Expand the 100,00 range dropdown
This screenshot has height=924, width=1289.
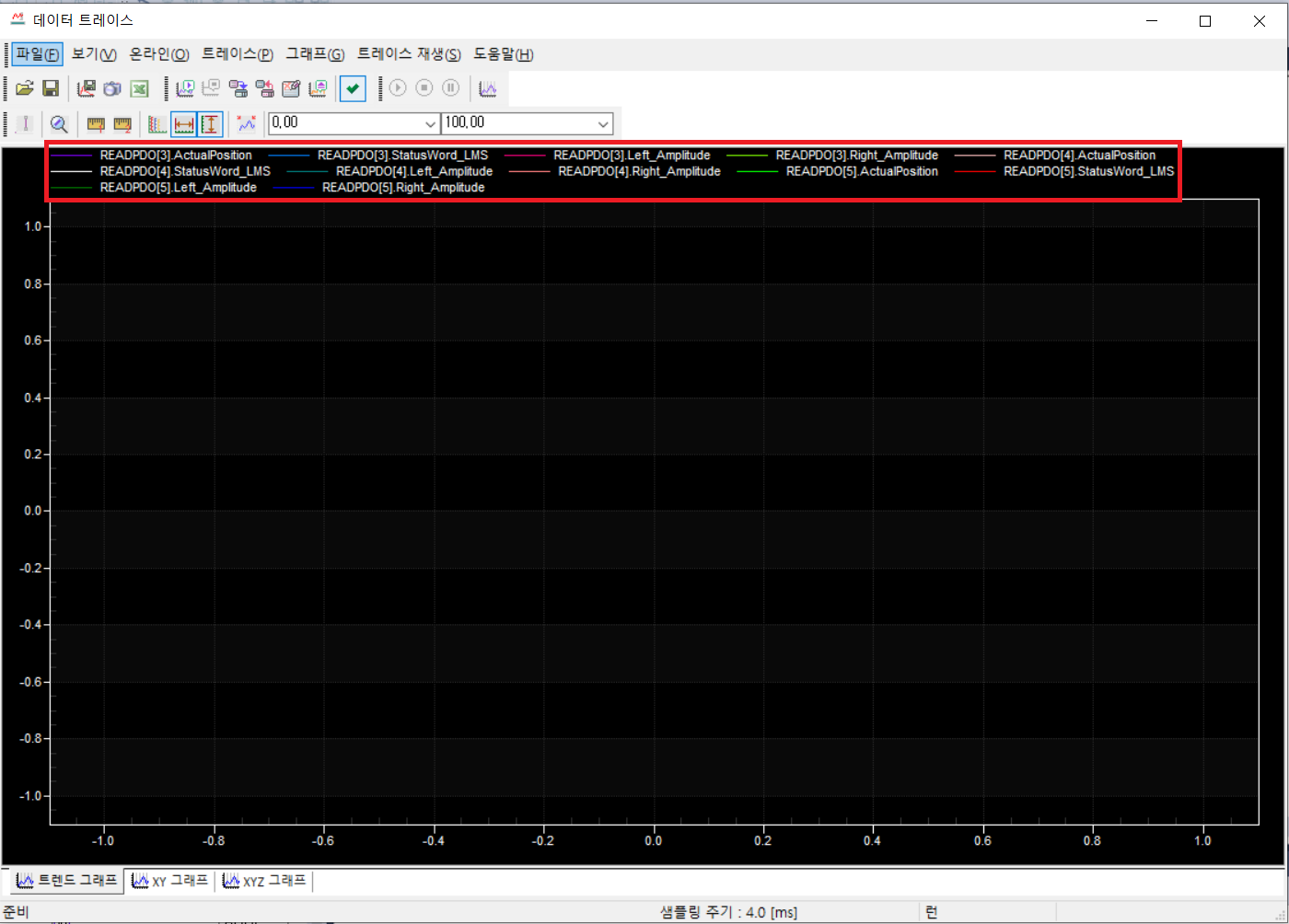click(x=603, y=124)
